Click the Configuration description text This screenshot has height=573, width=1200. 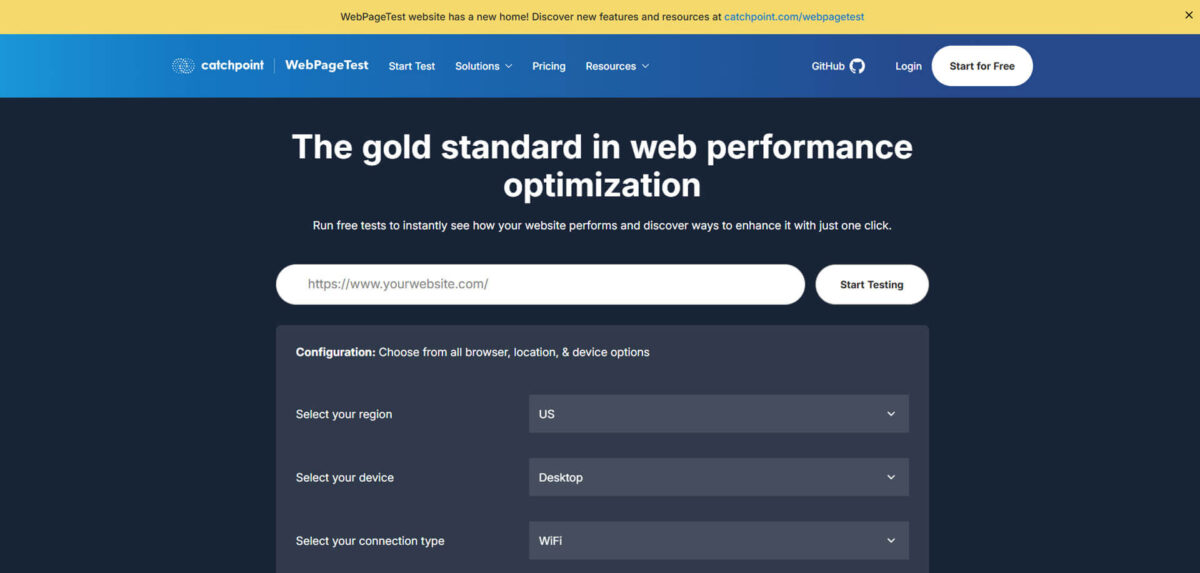pos(473,352)
